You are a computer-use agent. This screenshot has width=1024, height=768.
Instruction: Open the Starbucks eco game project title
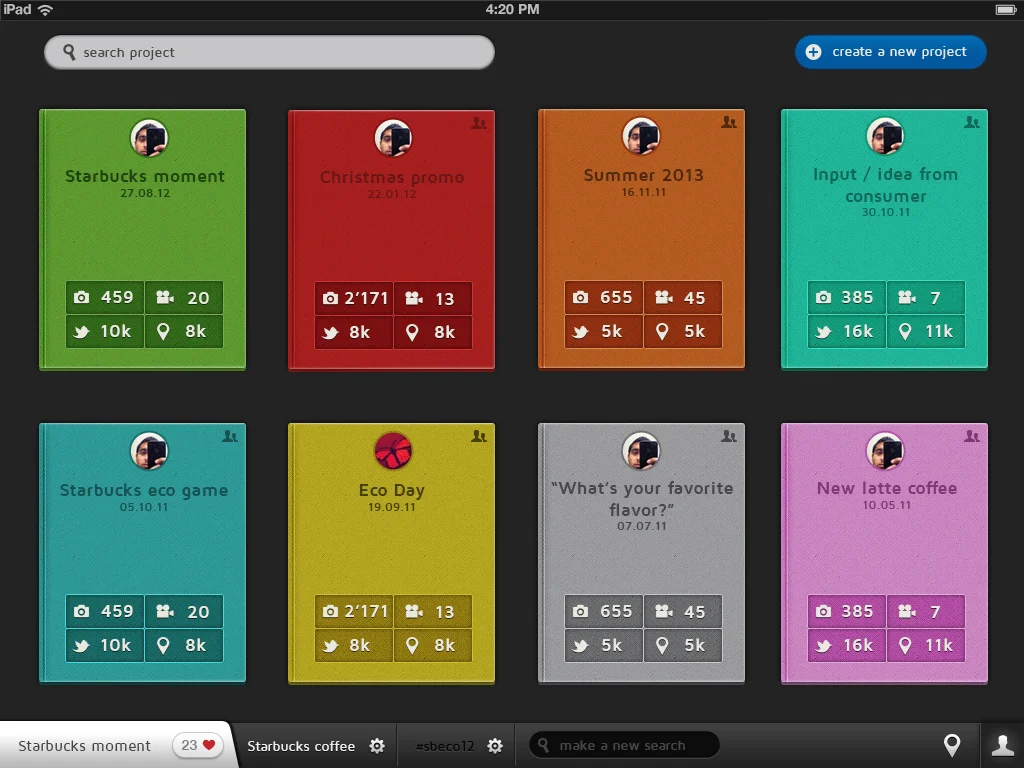pyautogui.click(x=144, y=490)
